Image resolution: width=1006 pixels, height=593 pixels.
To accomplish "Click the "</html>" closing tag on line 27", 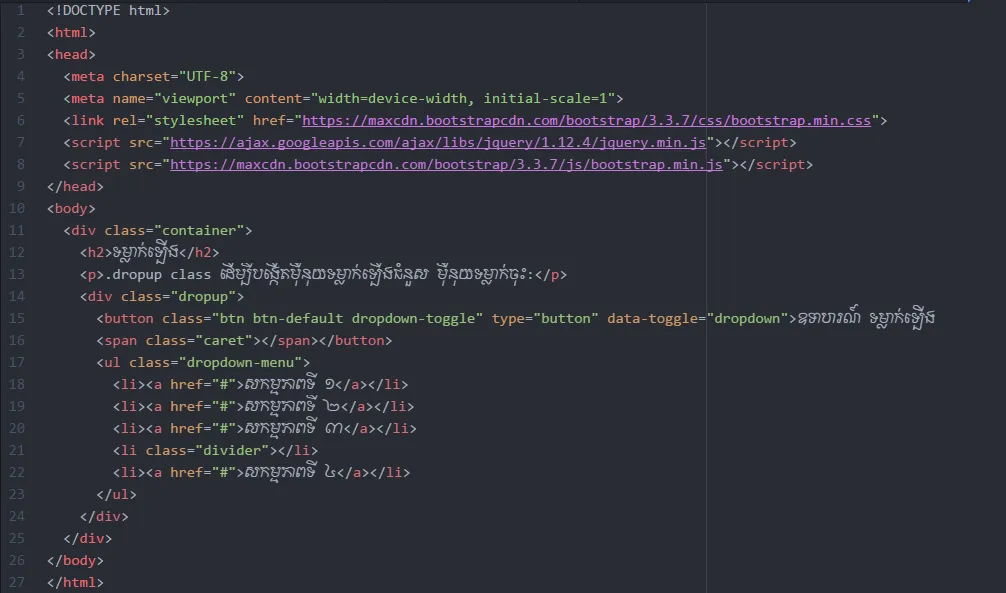I will (x=75, y=582).
